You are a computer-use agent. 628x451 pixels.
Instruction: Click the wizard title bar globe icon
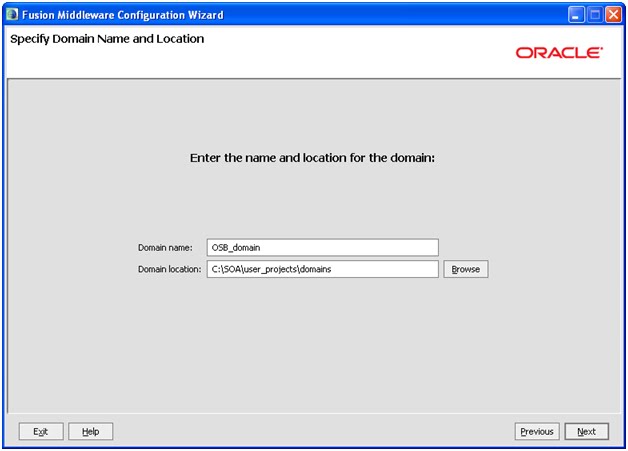coord(12,14)
